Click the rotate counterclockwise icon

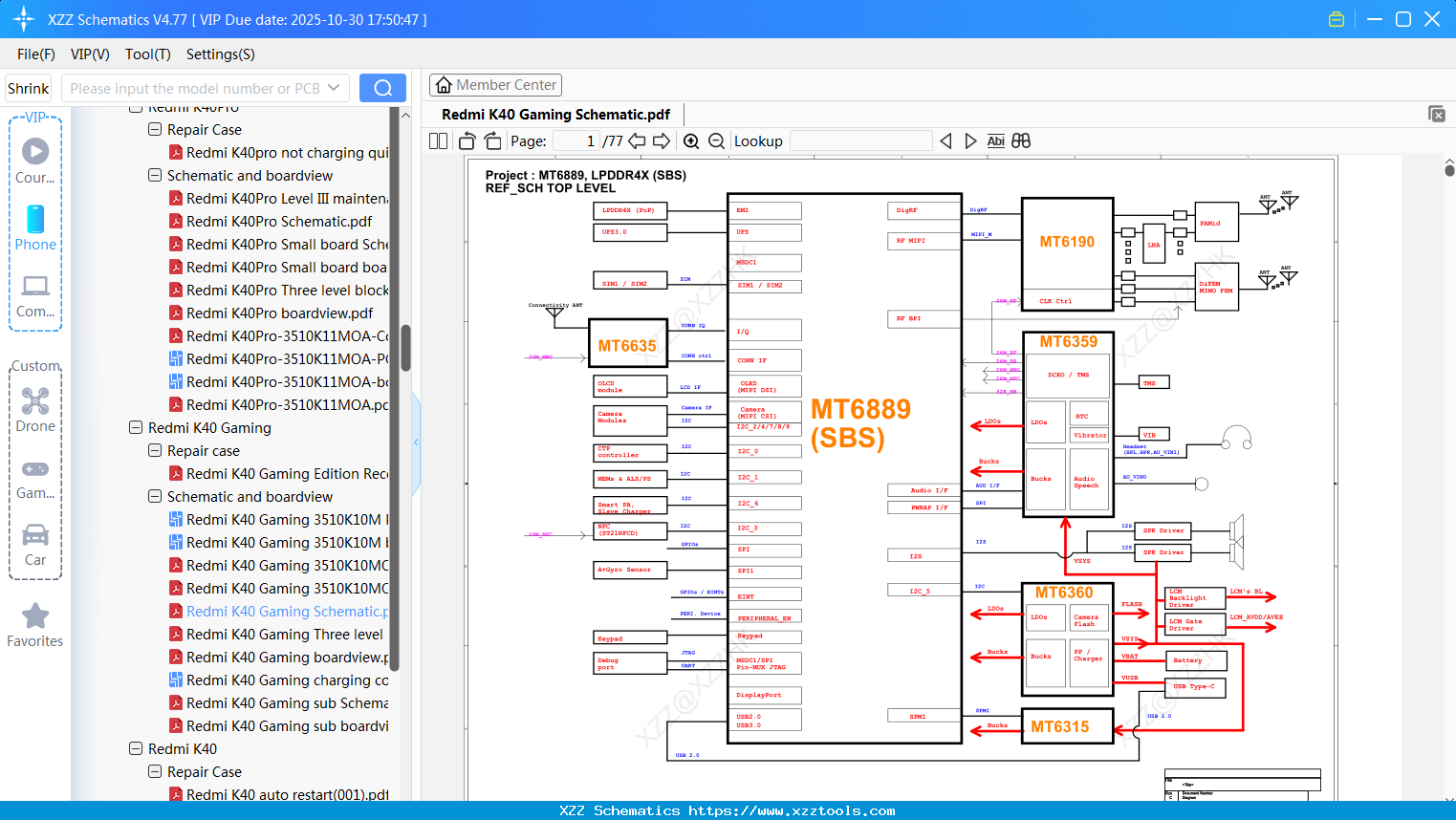(467, 140)
